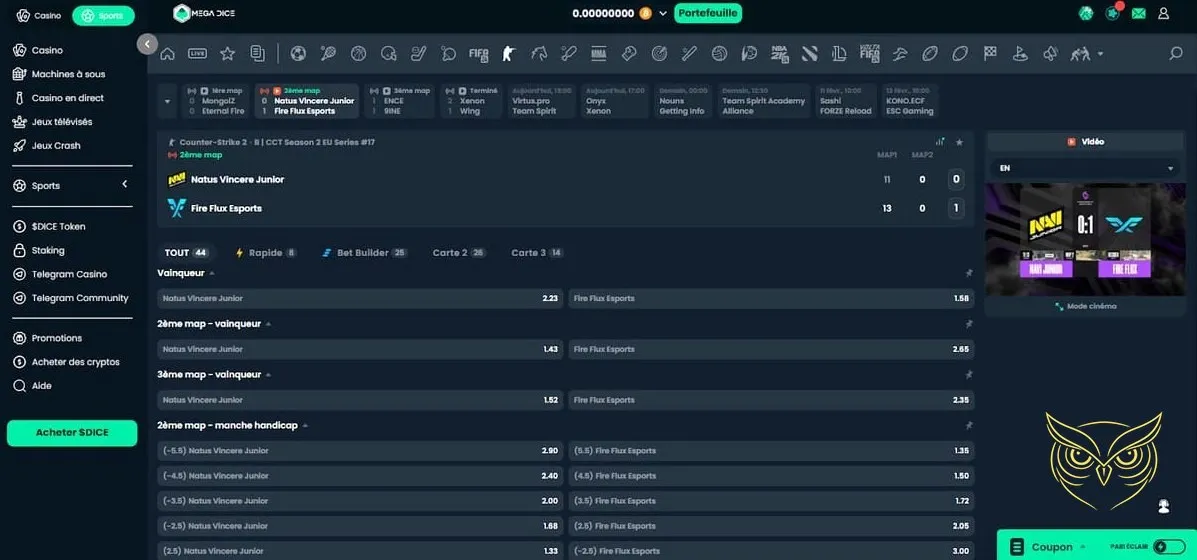Open favorites star in sports bar
The width and height of the screenshot is (1197, 560).
[227, 53]
